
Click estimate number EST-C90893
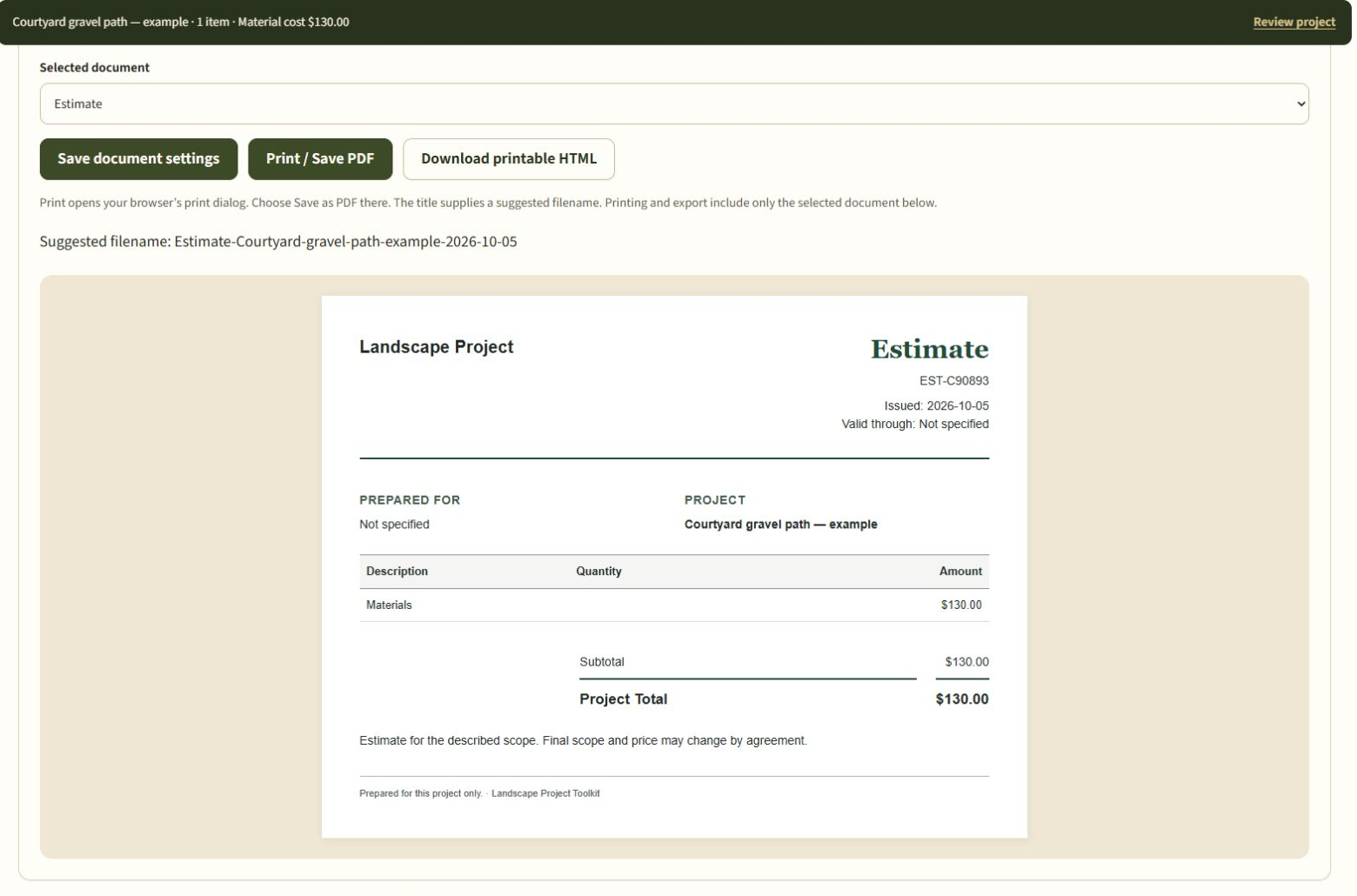point(953,380)
